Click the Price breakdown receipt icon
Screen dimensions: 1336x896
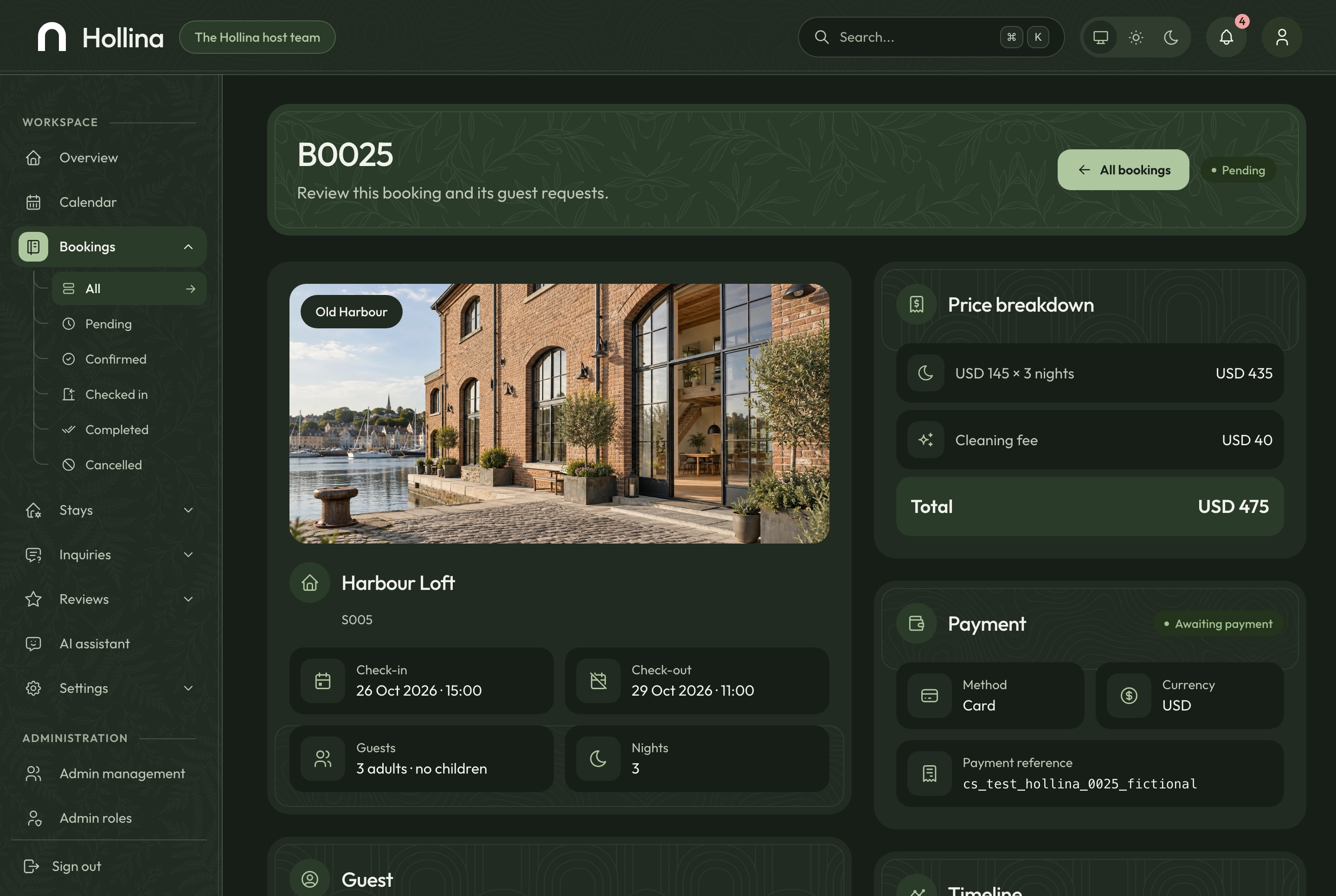pyautogui.click(x=917, y=305)
